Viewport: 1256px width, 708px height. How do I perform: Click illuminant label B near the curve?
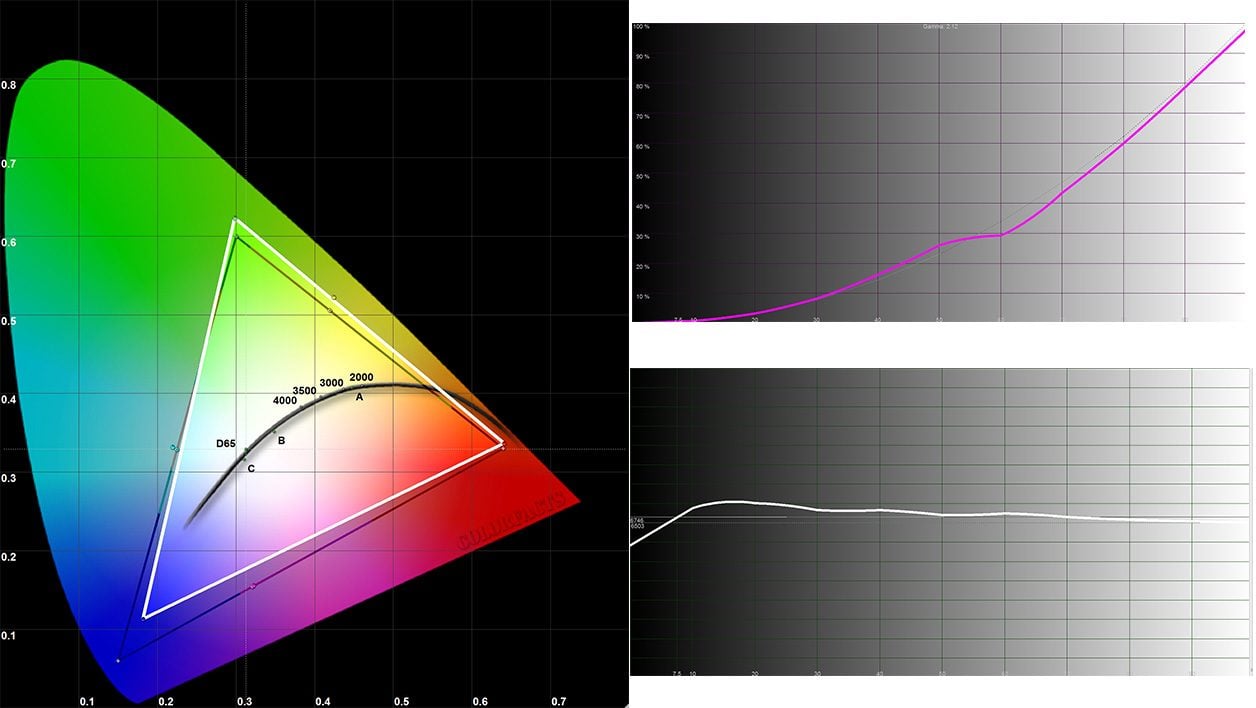[x=282, y=441]
